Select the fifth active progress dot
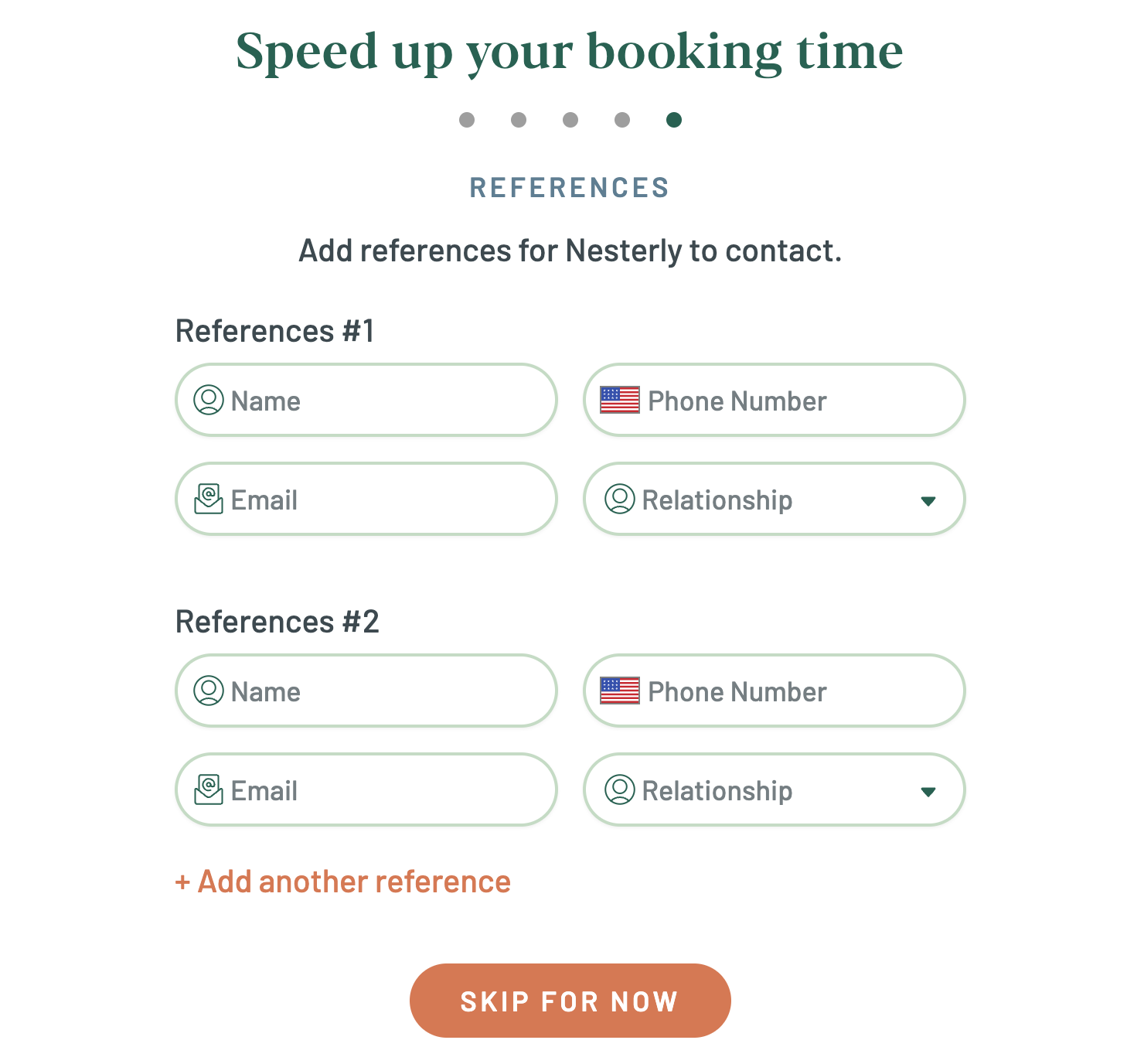The image size is (1144, 1064). click(674, 120)
